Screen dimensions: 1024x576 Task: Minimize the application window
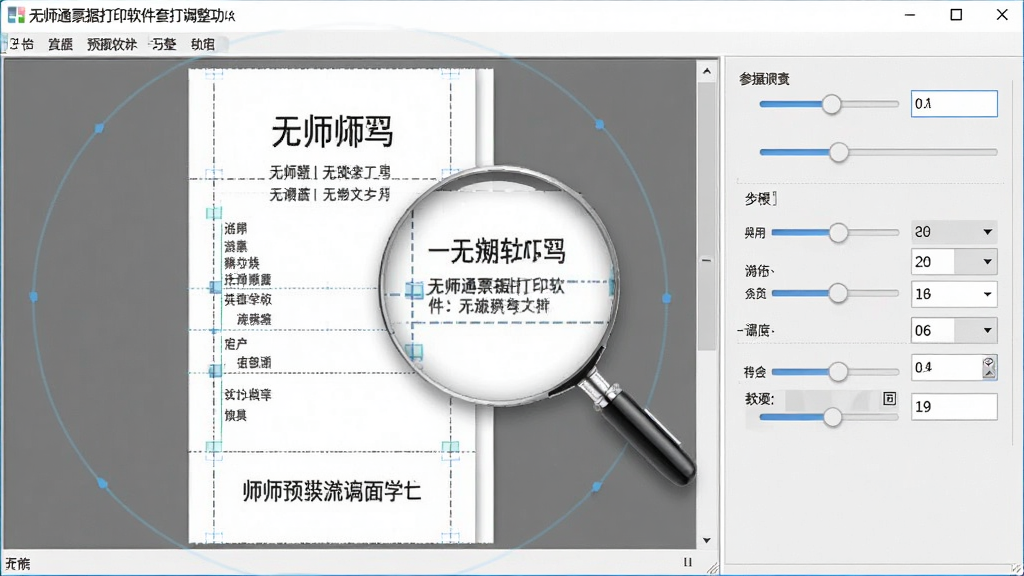click(x=910, y=14)
